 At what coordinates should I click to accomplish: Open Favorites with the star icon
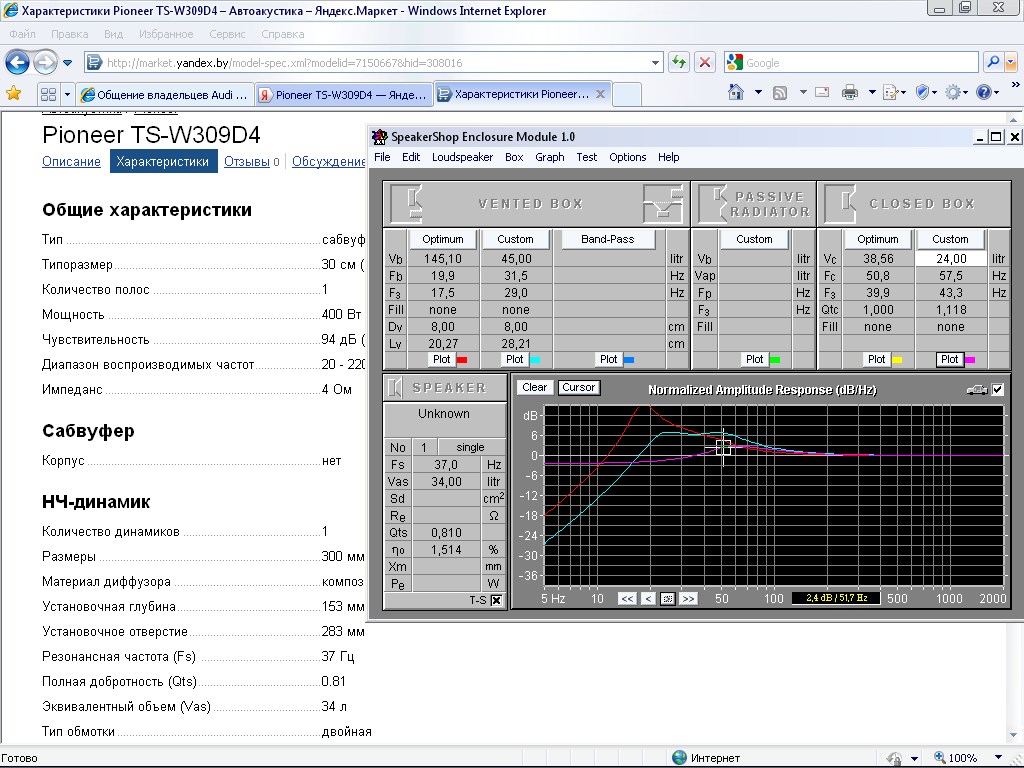pyautogui.click(x=14, y=93)
